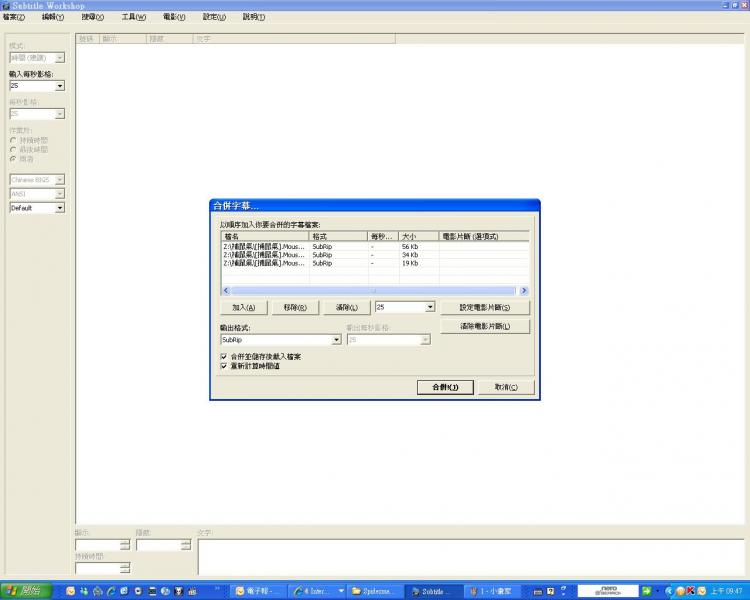The width and height of the screenshot is (750, 600).
Task: Click the 隱藏 time stepper at bottom
Action: click(186, 544)
